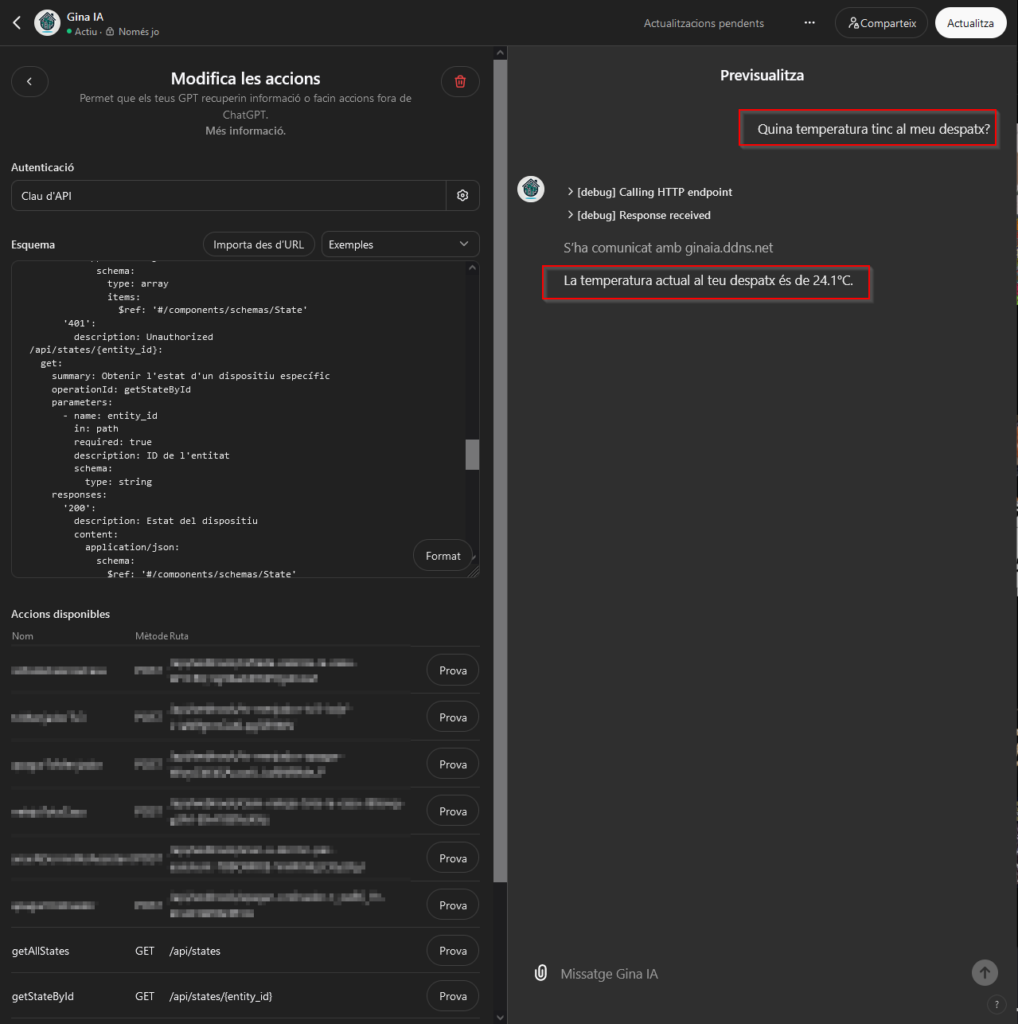Click the Gina IA avatar in header
The height and width of the screenshot is (1024, 1018).
47,23
